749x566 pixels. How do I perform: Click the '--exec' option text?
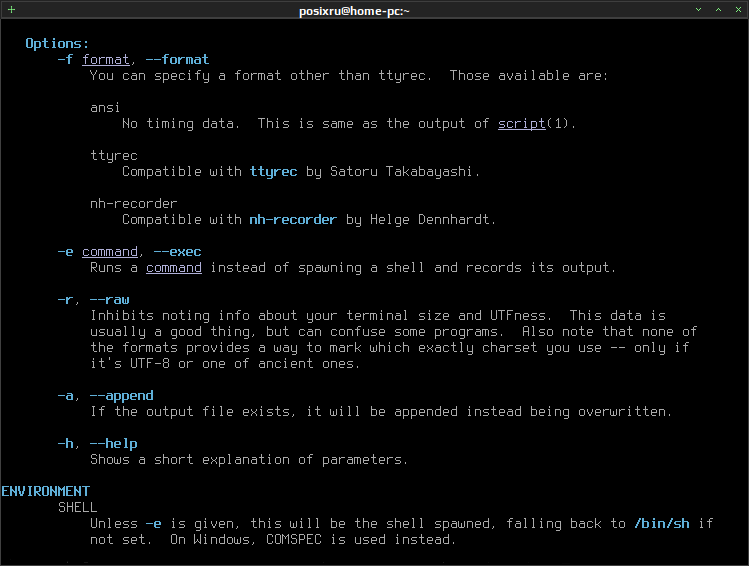[177, 251]
